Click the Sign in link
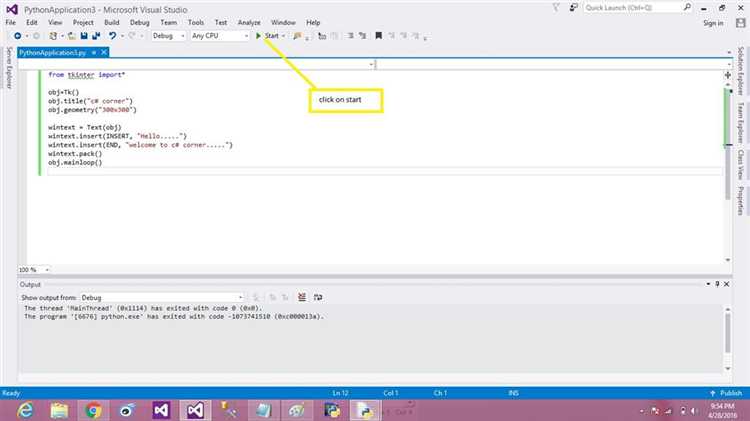This screenshot has width=750, height=421. pyautogui.click(x=713, y=22)
